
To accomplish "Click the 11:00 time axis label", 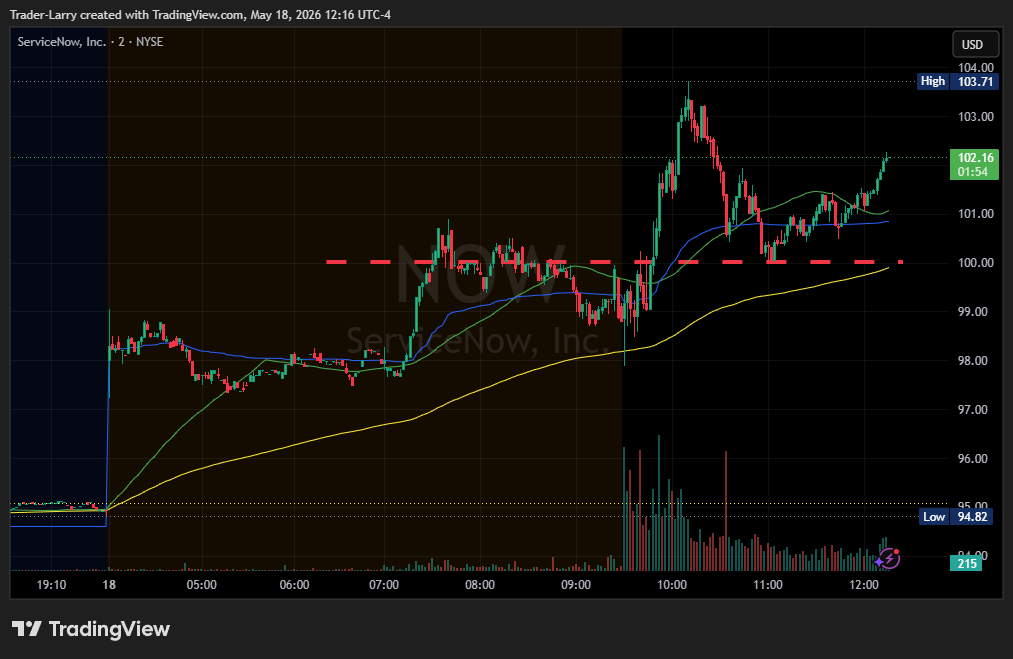I will (768, 585).
